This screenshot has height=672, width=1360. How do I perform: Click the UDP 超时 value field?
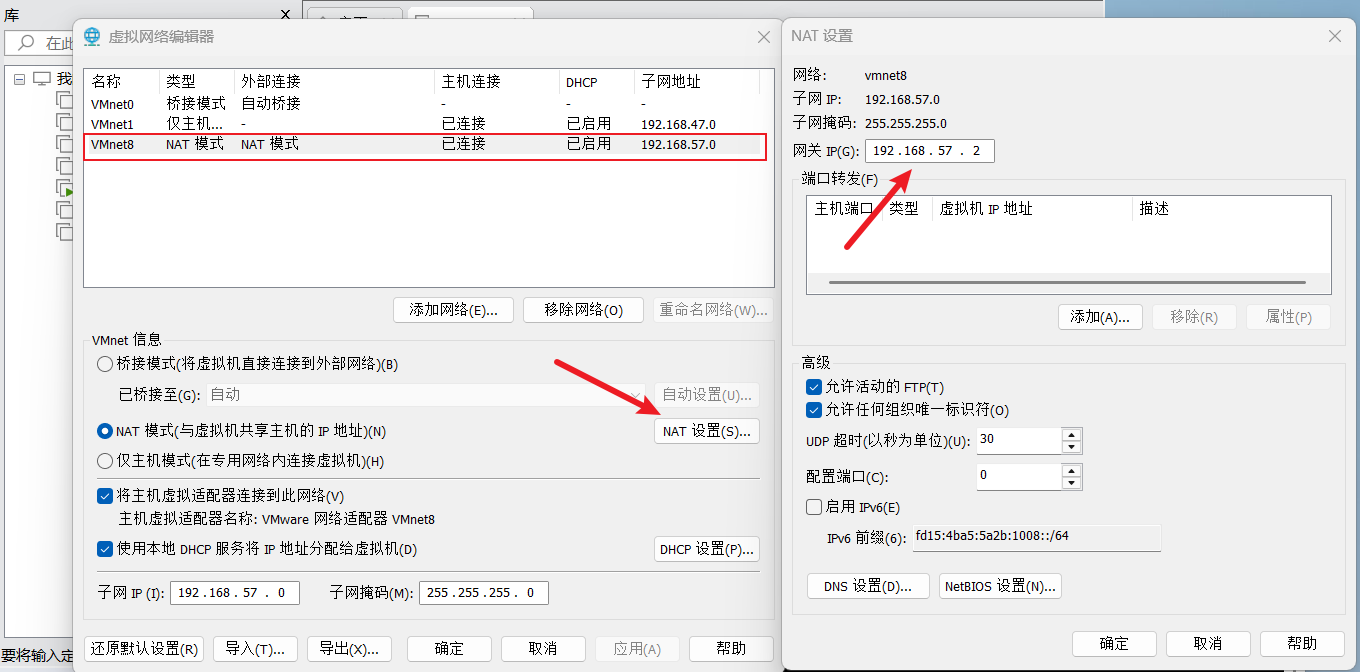point(1019,441)
